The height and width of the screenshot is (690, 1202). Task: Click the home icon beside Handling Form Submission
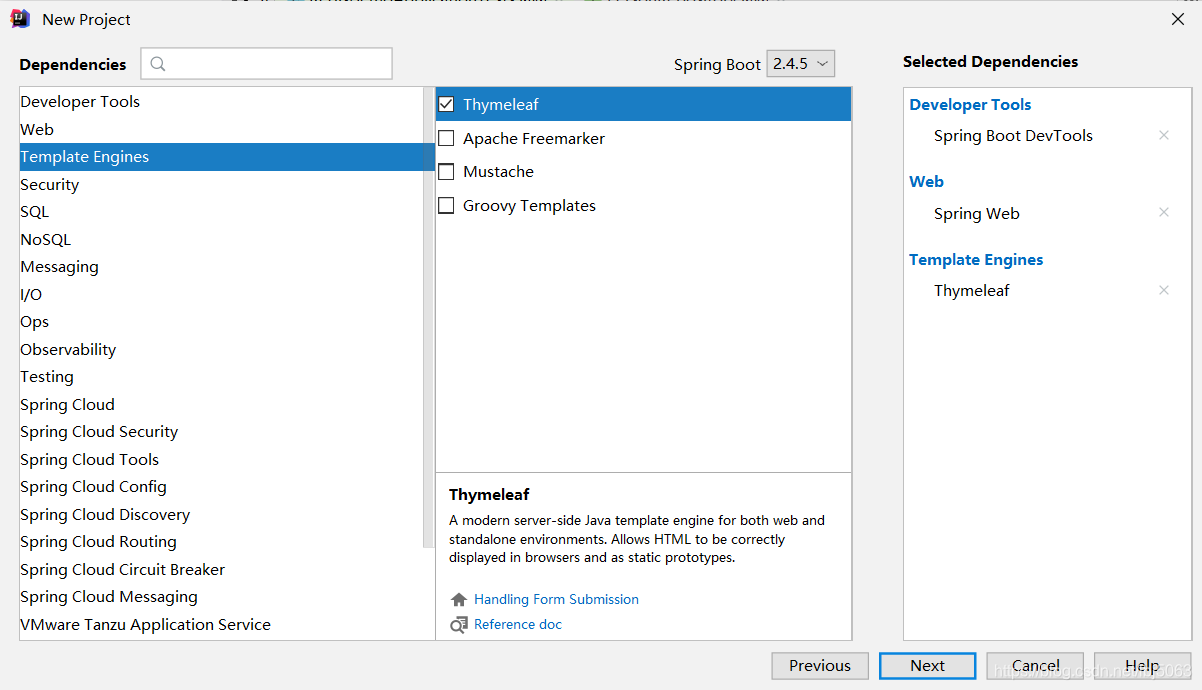click(x=459, y=599)
